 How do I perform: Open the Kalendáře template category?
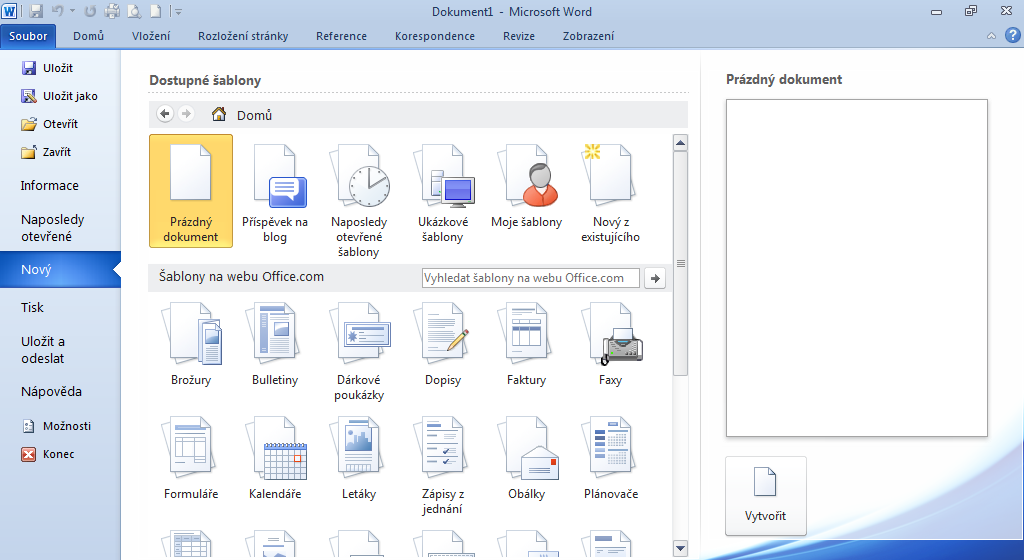tap(275, 458)
